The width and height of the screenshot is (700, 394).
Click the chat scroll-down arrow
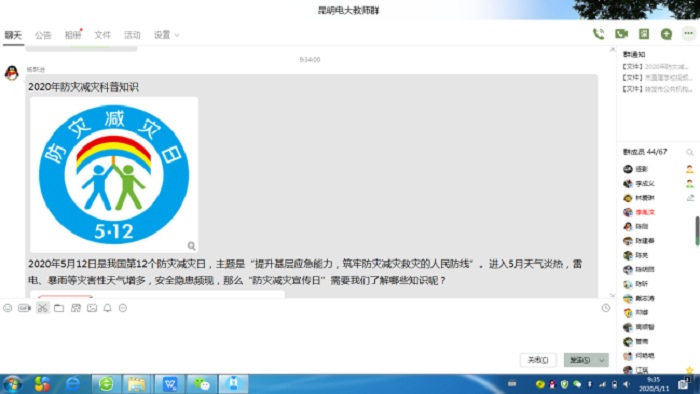coord(612,295)
